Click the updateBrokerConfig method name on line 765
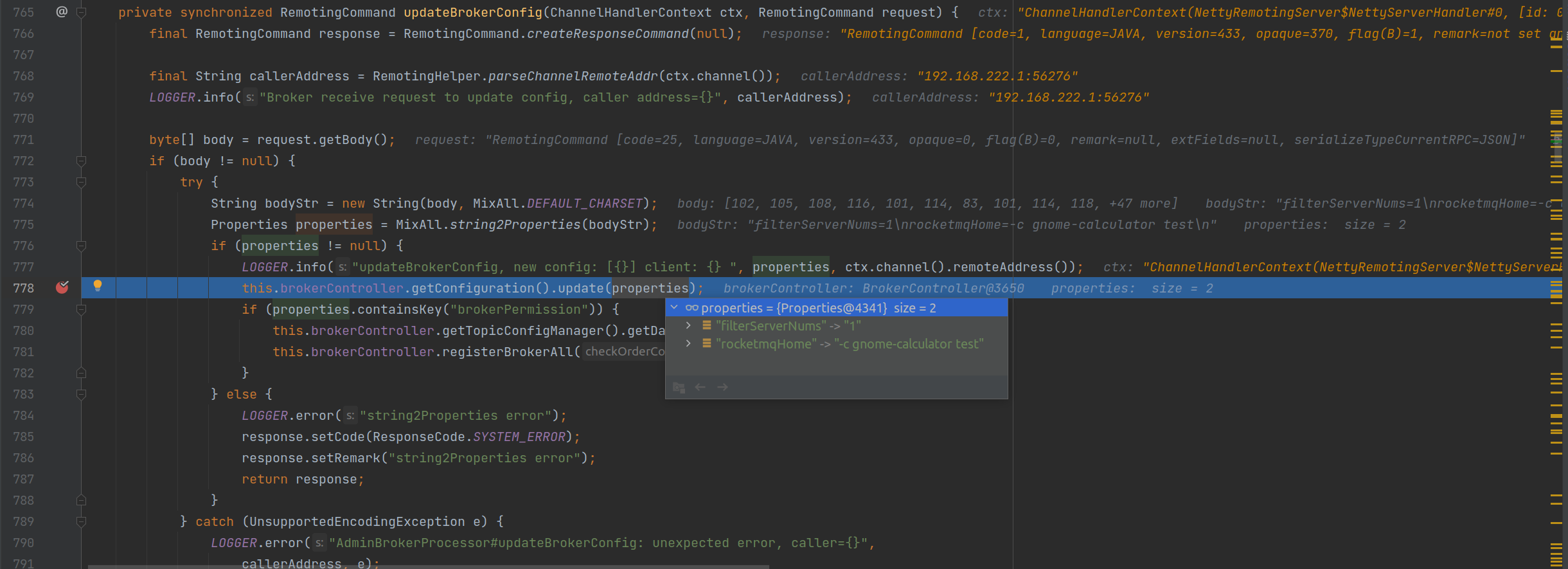The width and height of the screenshot is (1568, 569). [x=473, y=12]
